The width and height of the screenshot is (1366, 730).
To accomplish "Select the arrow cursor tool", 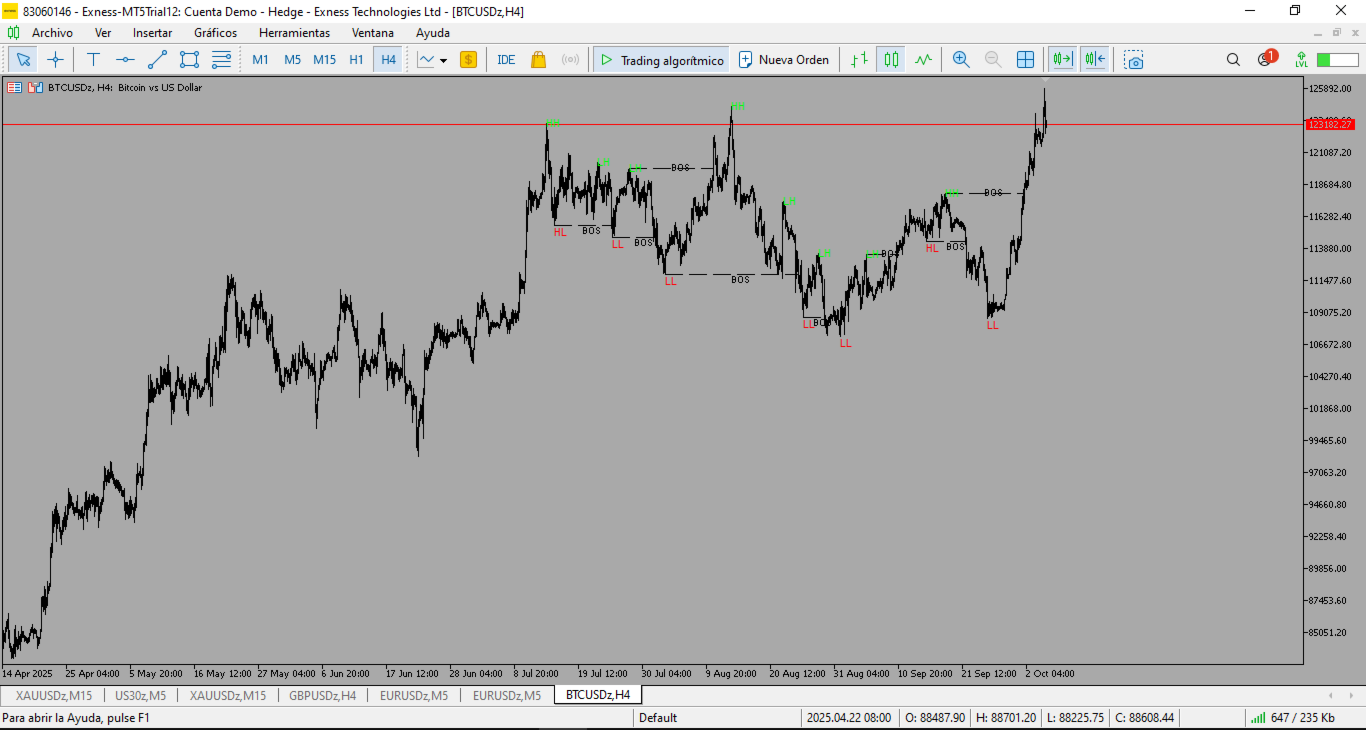I will (23, 60).
